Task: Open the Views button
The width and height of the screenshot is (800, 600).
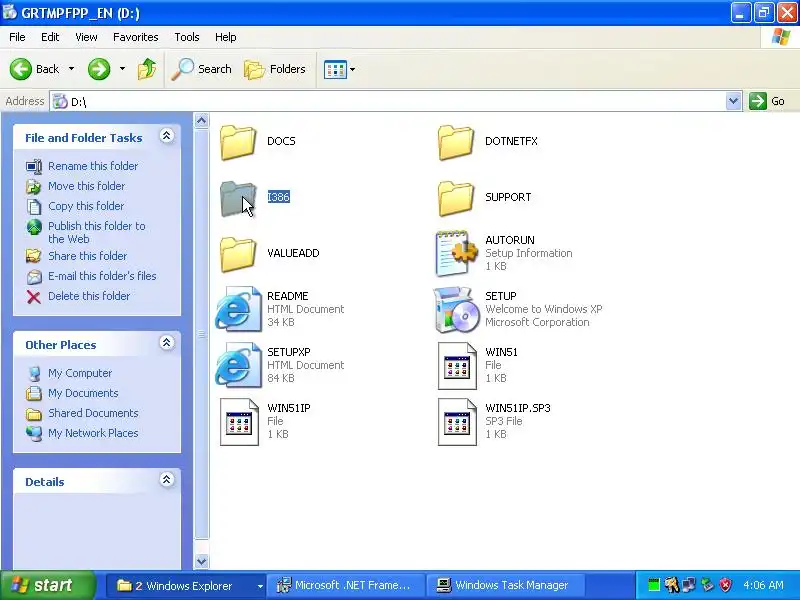Action: pos(336,69)
